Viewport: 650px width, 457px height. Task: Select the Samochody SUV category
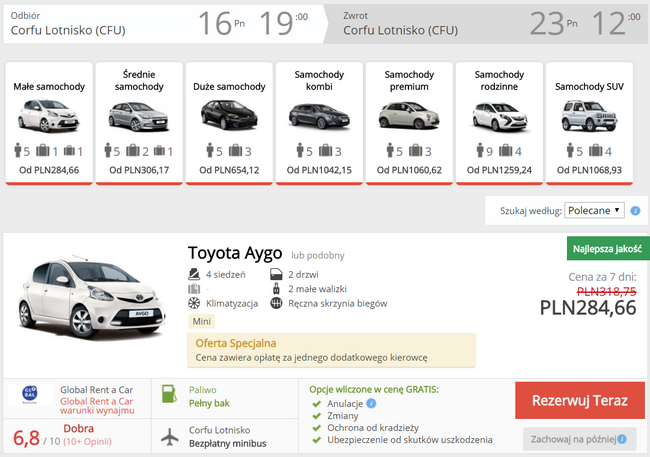(x=589, y=123)
